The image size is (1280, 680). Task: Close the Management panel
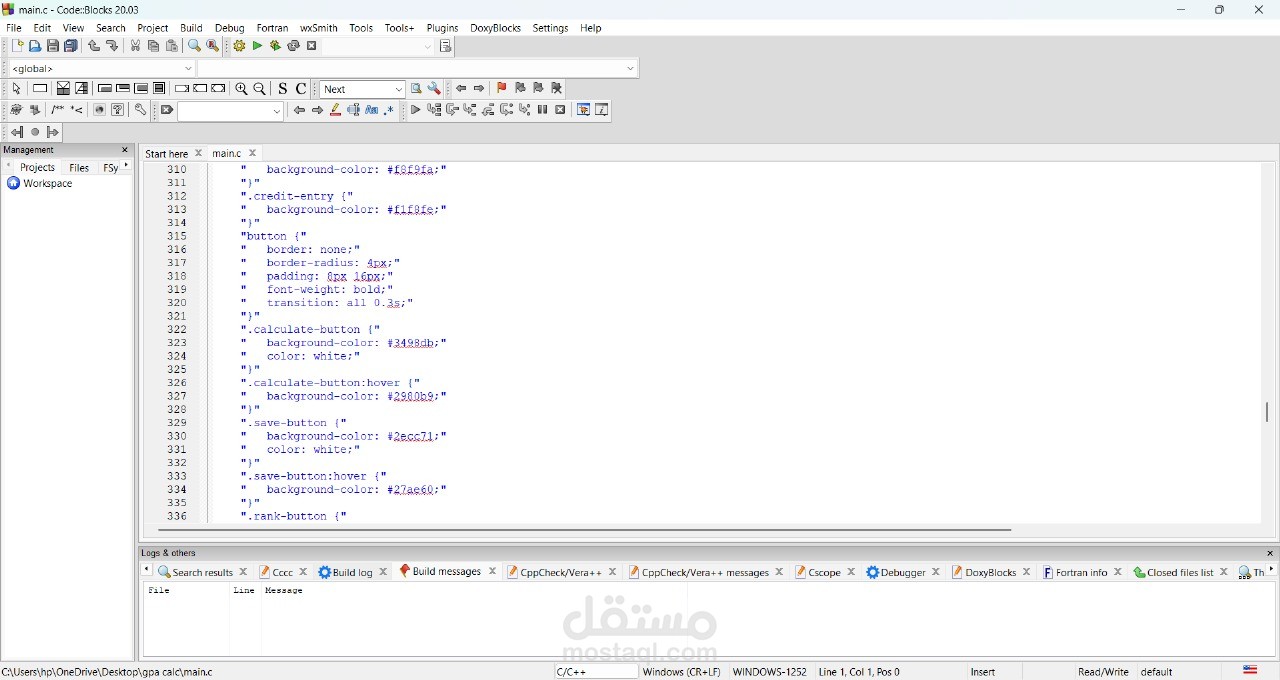pos(125,150)
